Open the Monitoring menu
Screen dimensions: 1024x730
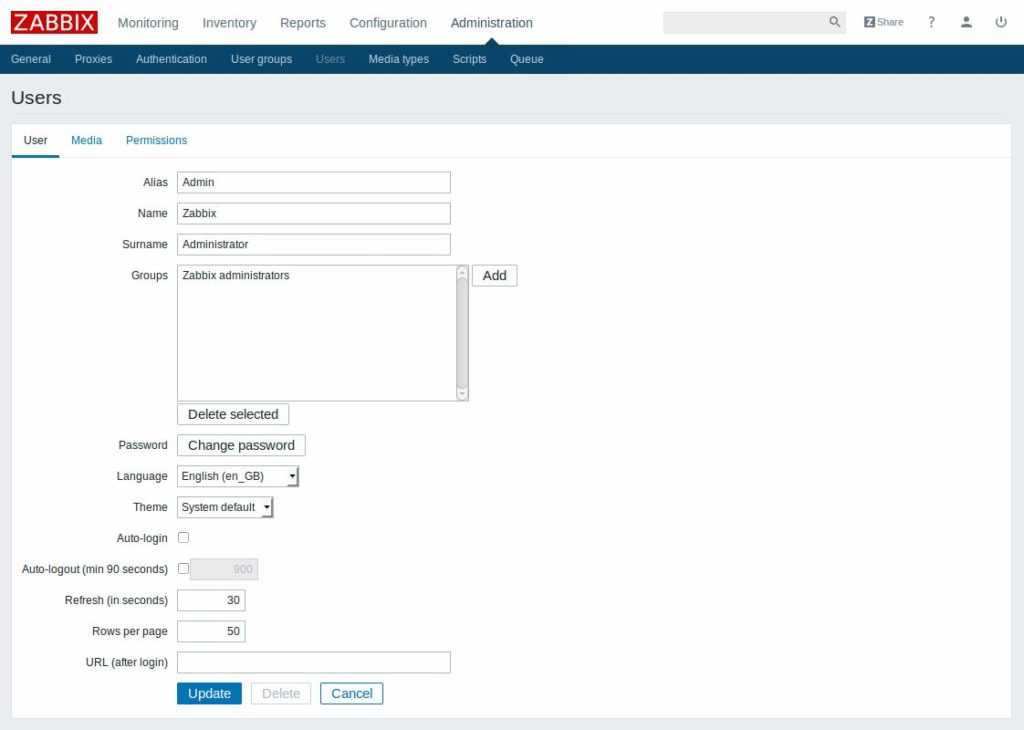click(148, 22)
